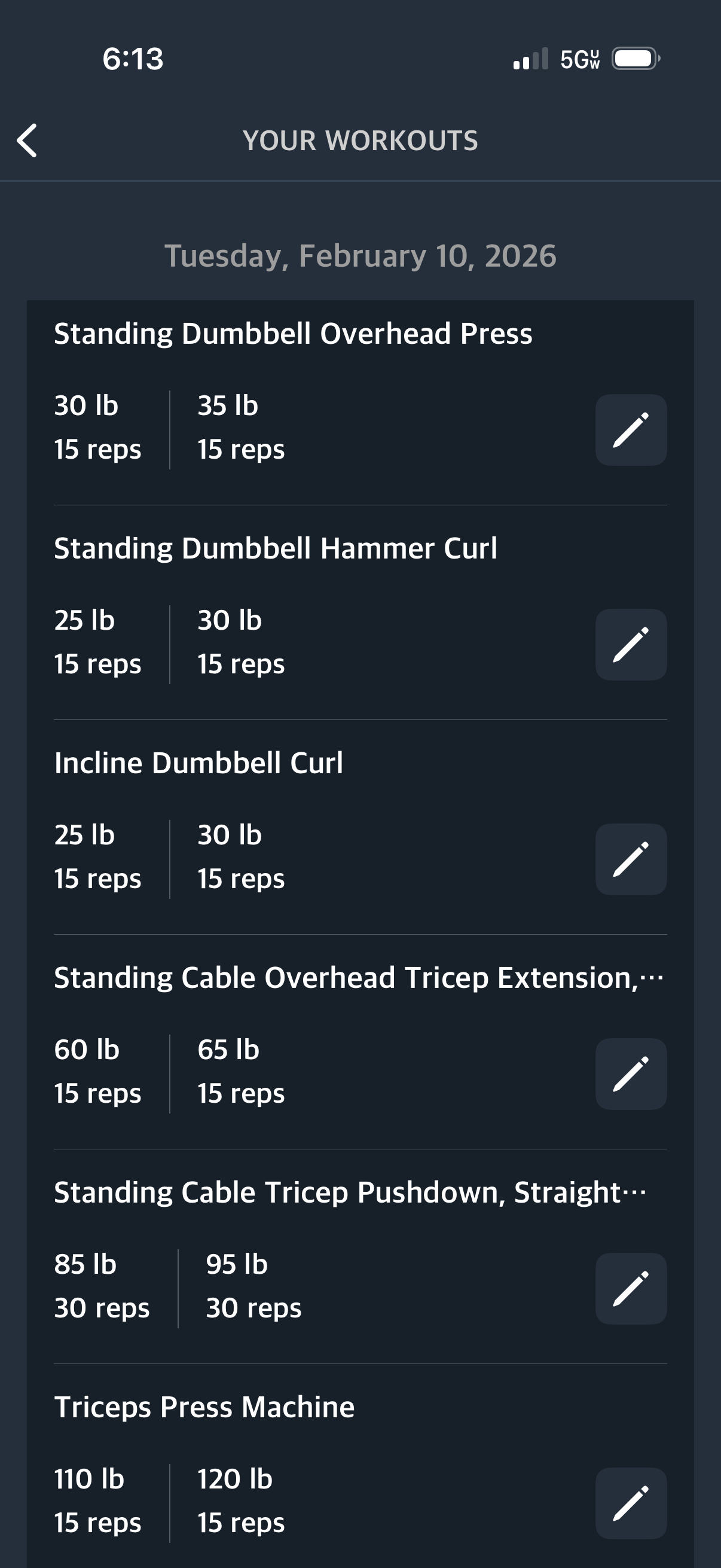Tap the Tuesday, February 10, 2026 date
The width and height of the screenshot is (721, 1568).
click(x=360, y=256)
